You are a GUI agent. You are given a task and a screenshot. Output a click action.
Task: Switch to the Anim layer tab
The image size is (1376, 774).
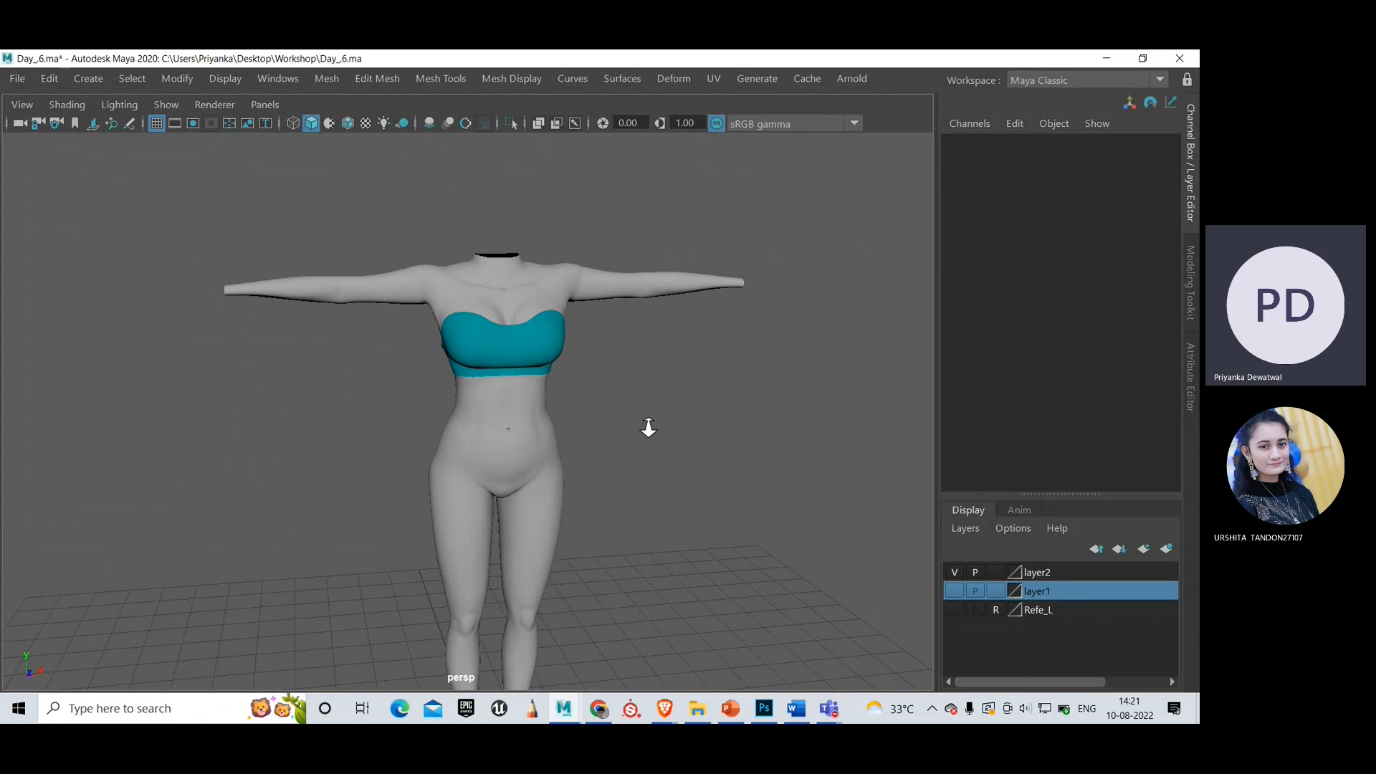pos(1019,510)
